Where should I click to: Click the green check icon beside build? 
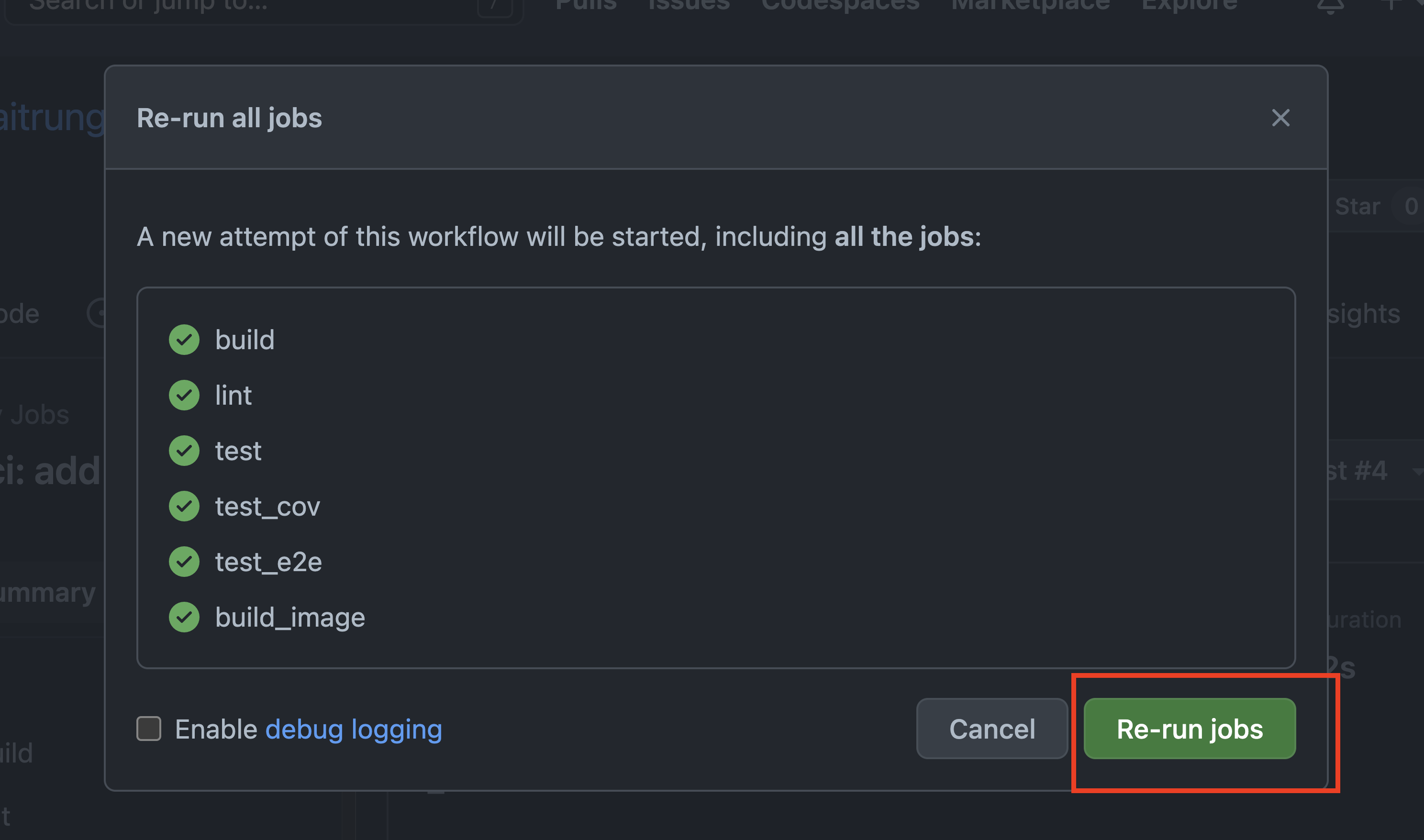183,339
